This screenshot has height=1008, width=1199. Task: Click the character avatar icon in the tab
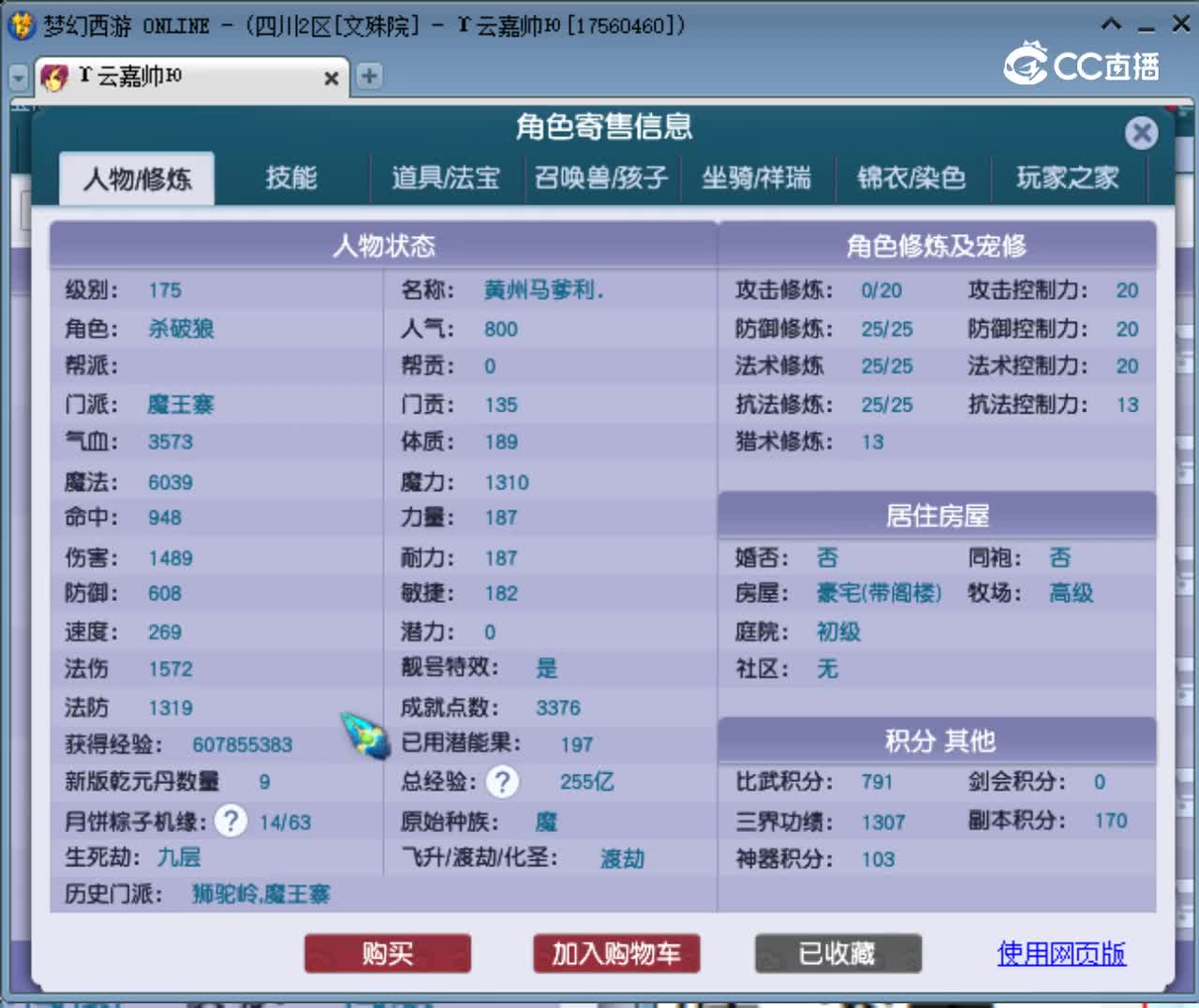(x=55, y=77)
